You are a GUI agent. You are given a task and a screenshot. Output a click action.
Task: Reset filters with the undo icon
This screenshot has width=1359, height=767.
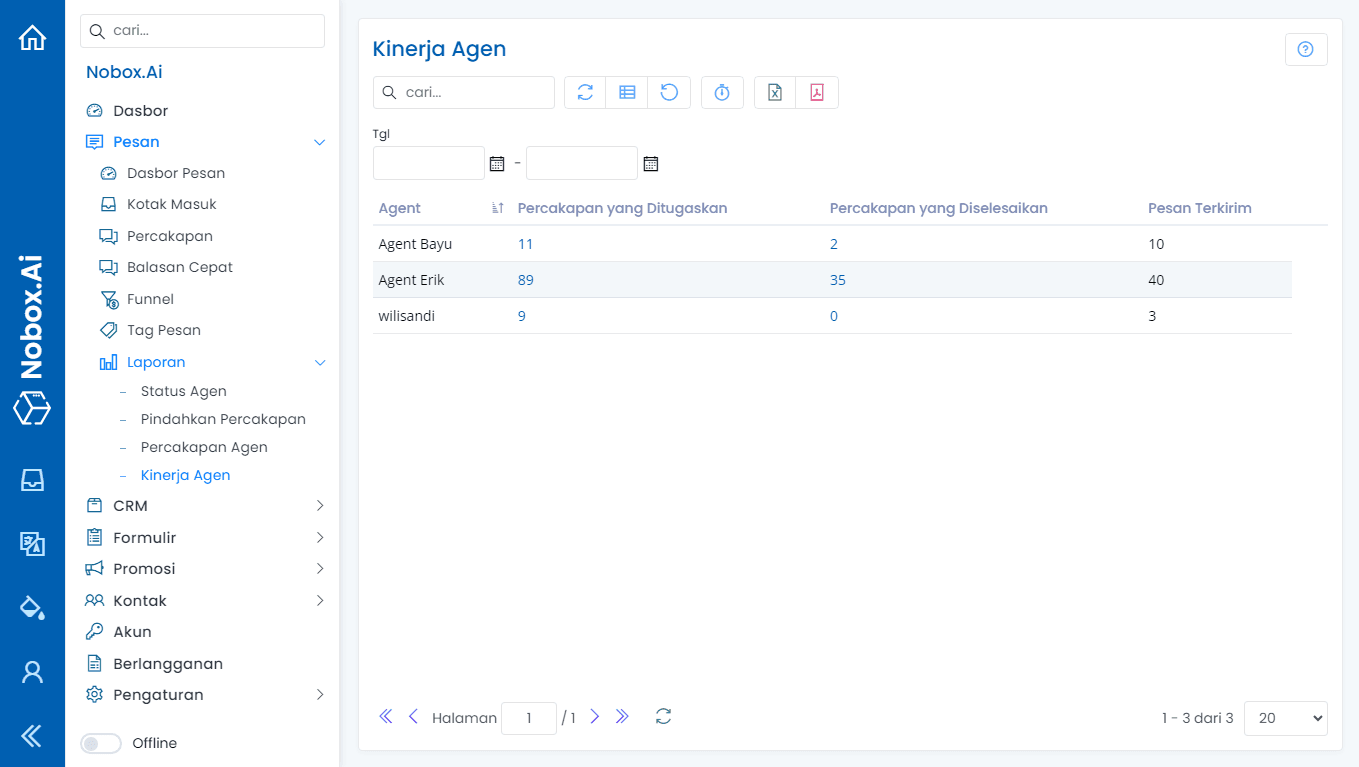[669, 92]
